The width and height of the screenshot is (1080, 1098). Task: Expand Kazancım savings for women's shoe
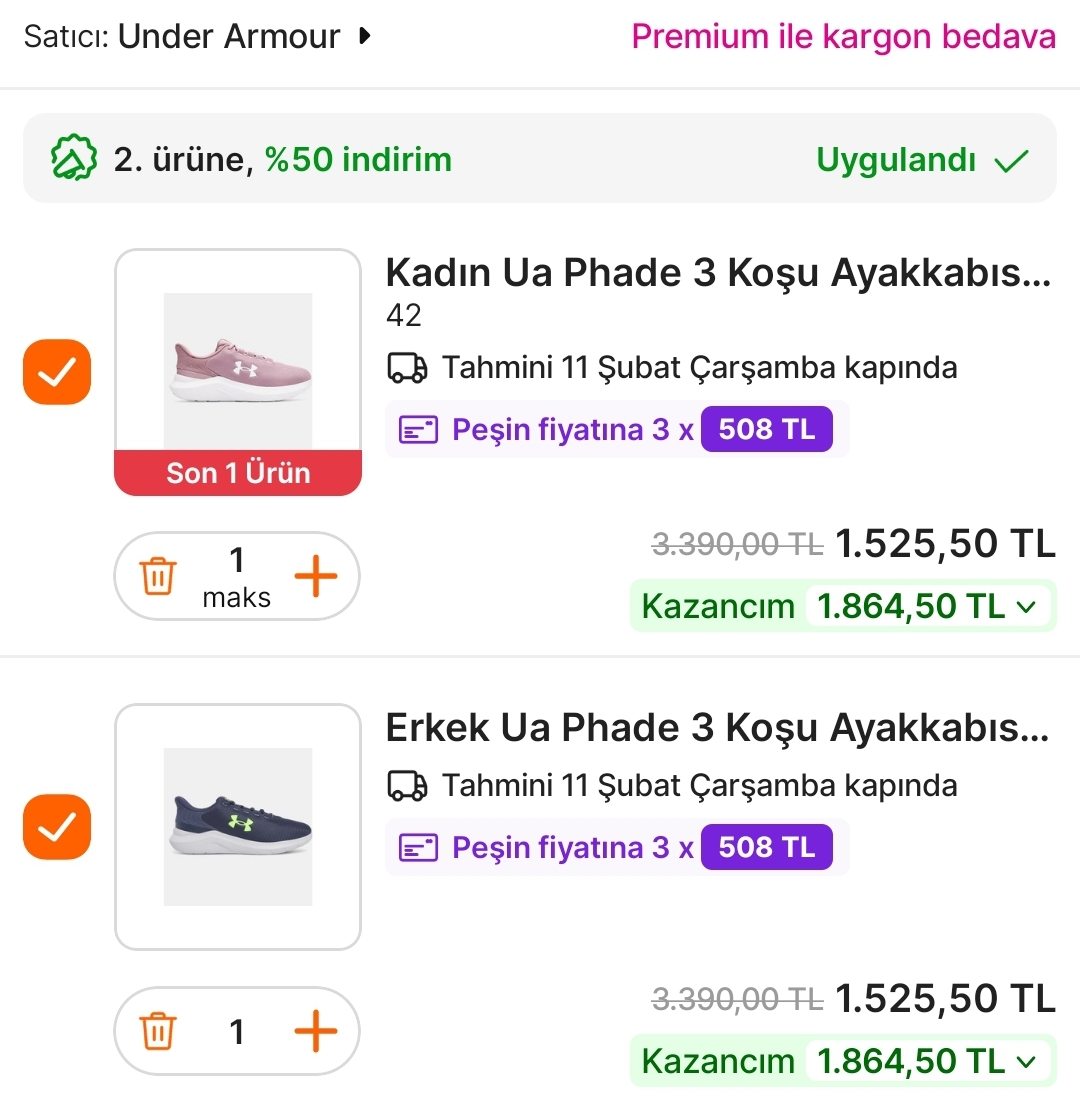point(1025,606)
